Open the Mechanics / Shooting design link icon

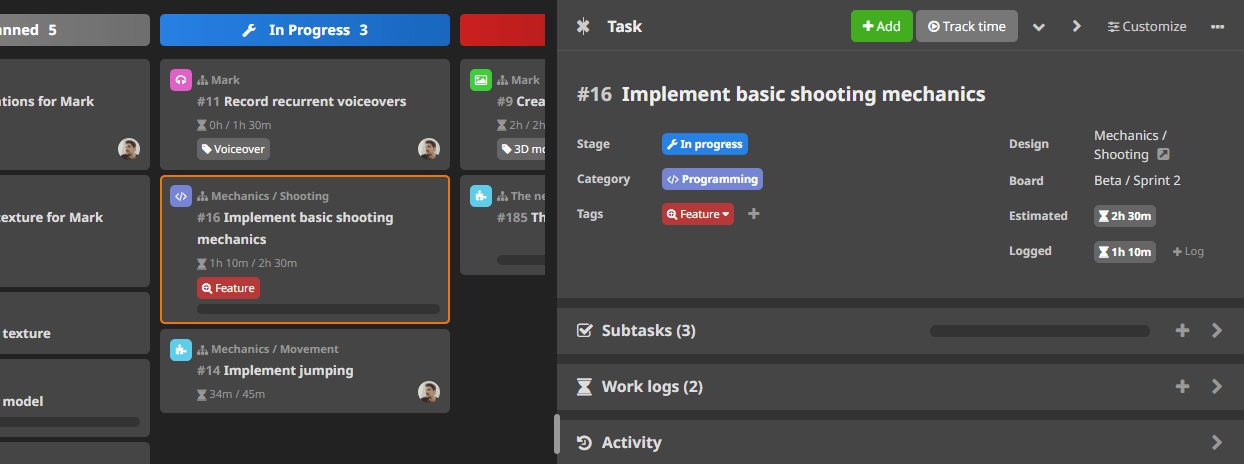tap(1163, 155)
